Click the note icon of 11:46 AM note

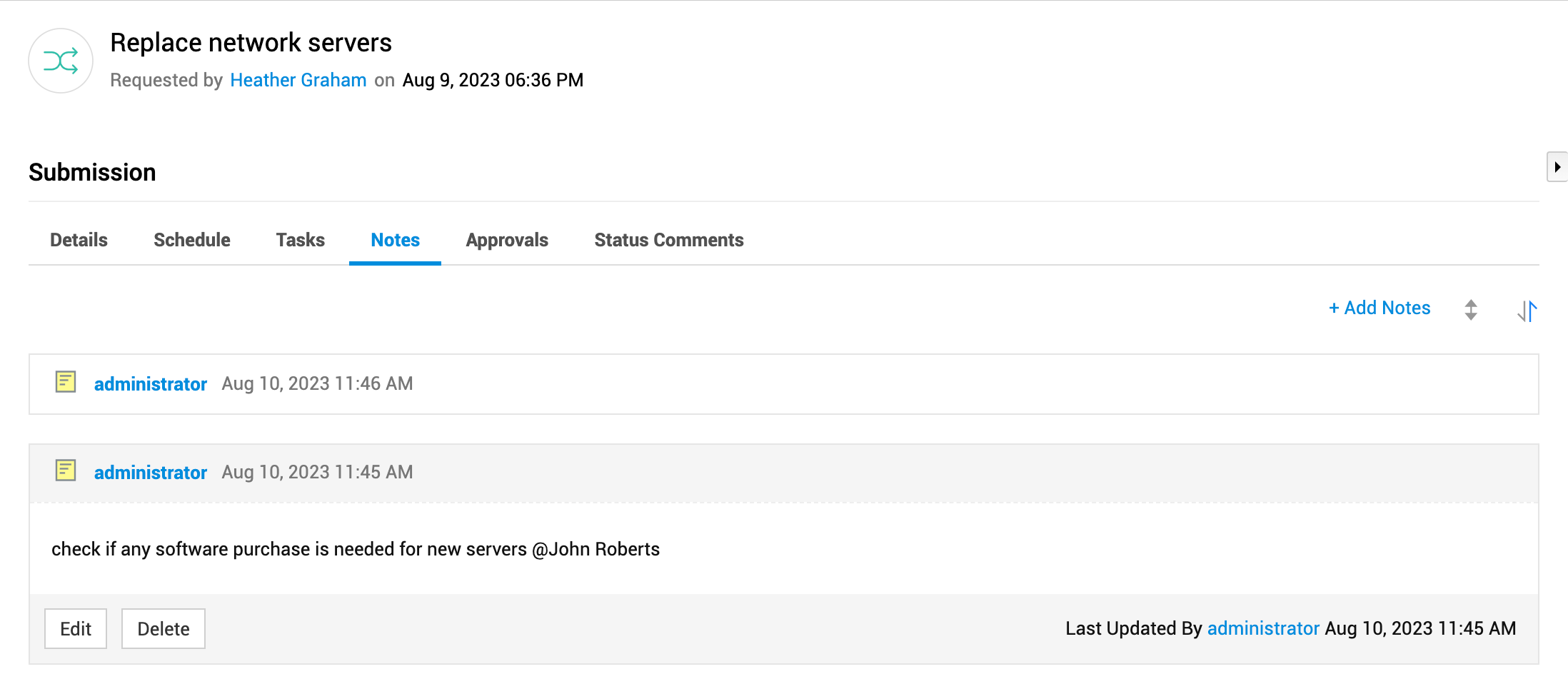66,382
